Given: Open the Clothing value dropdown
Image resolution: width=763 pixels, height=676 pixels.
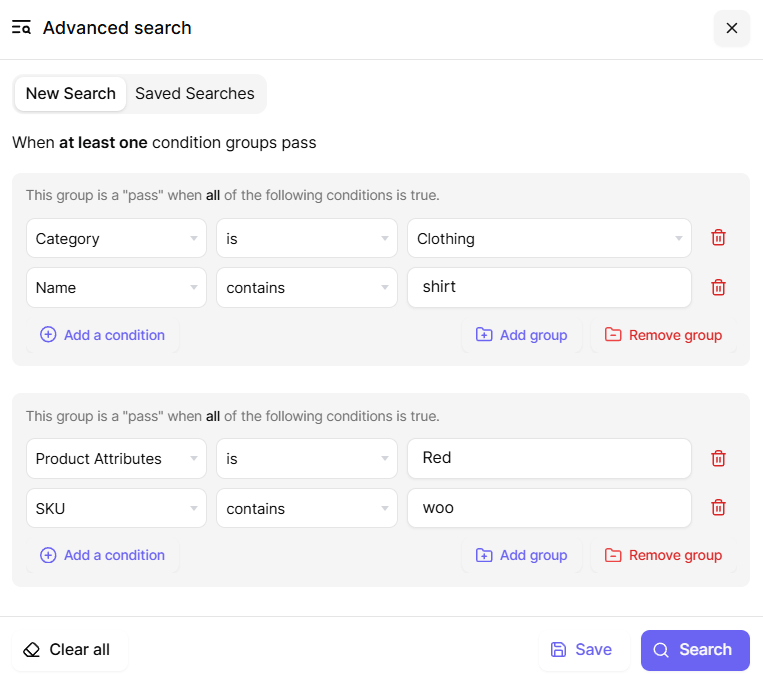Looking at the screenshot, I should (x=549, y=238).
